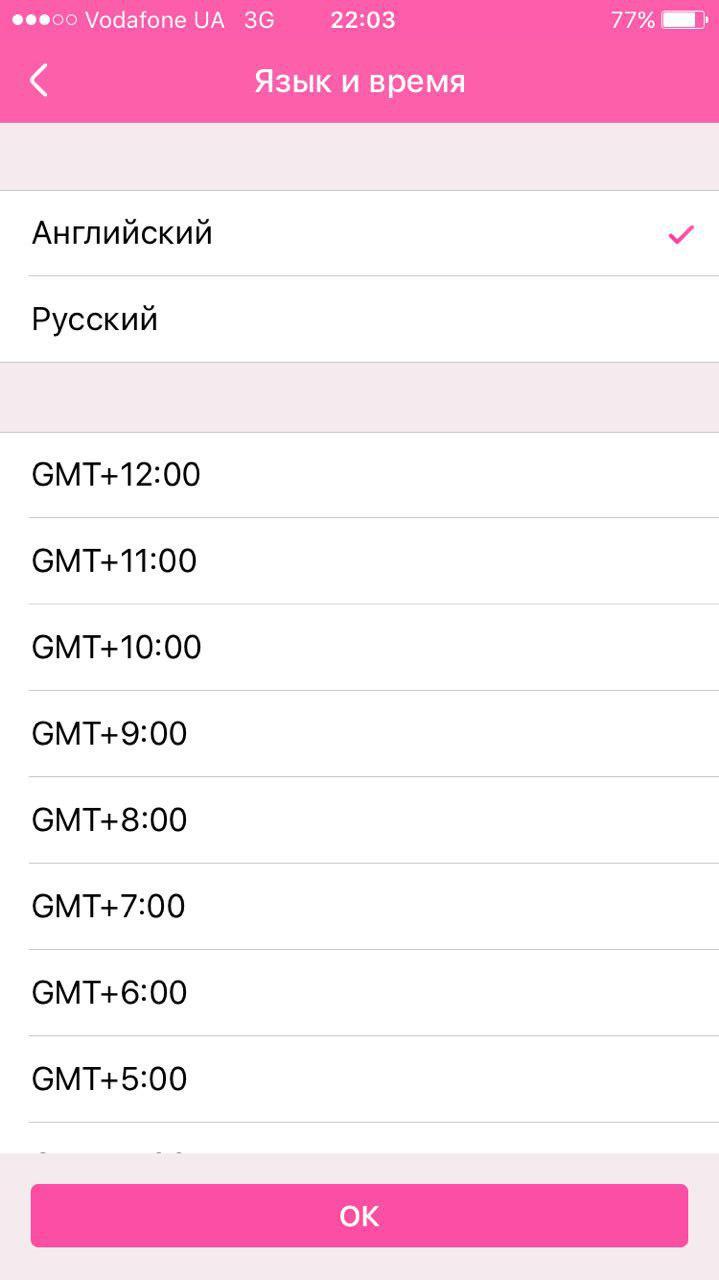
Task: Tap the pink checkmark next to Английский
Action: coord(681,235)
